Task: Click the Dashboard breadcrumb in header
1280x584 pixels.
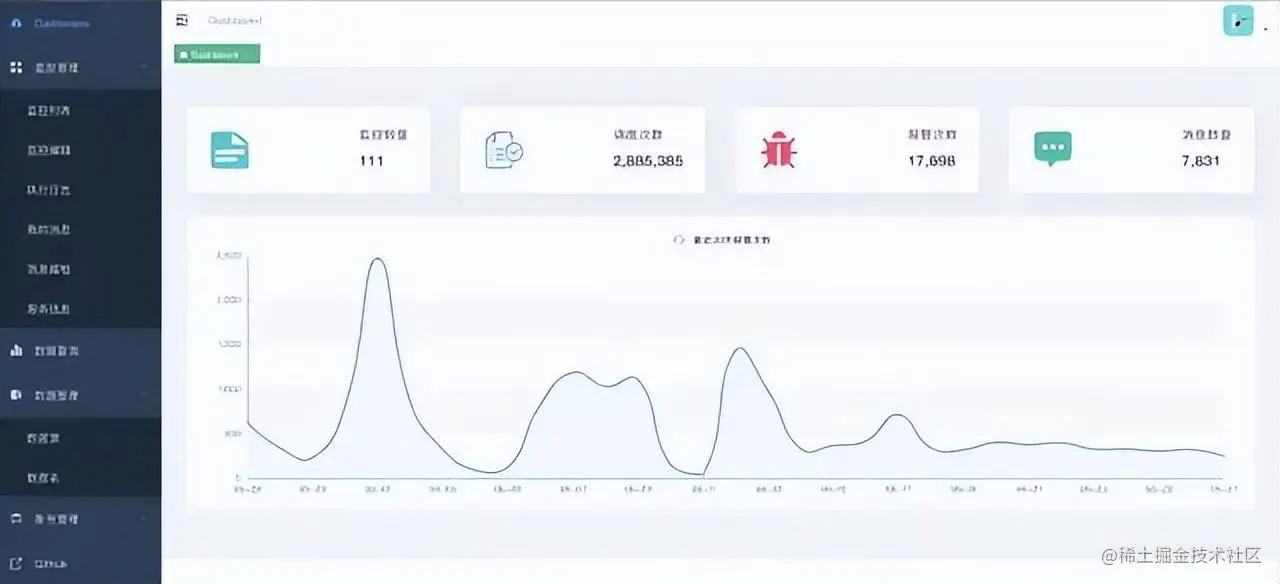Action: (235, 20)
